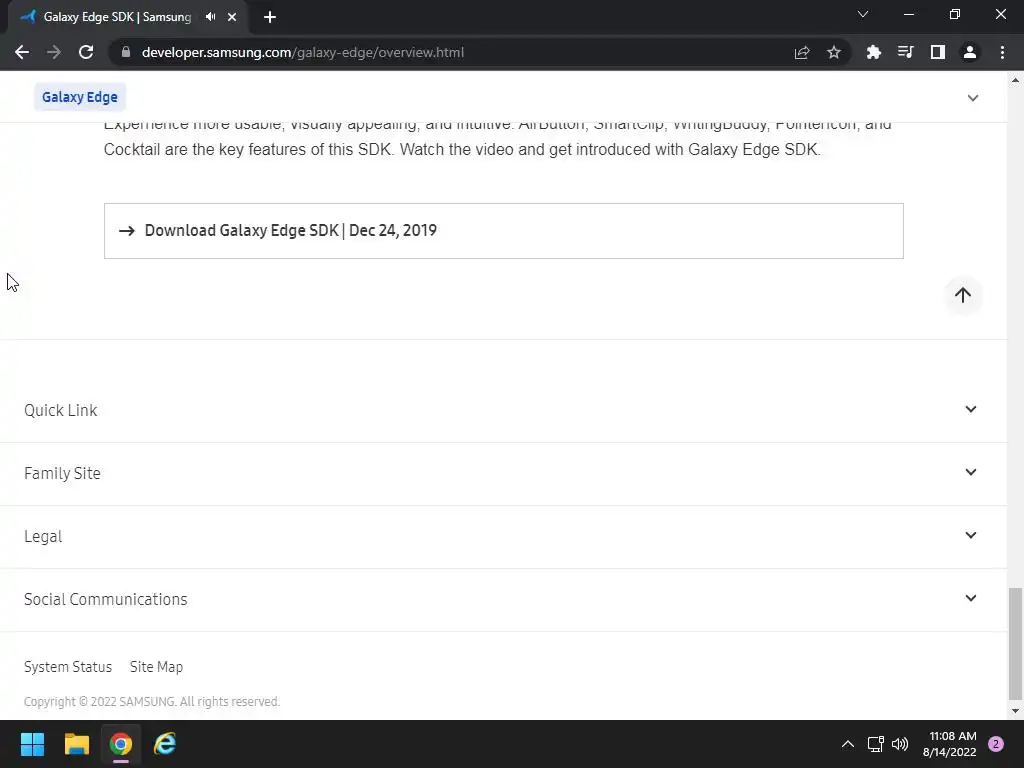The height and width of the screenshot is (768, 1024).
Task: Reload the page with refresh icon
Action: [x=86, y=52]
